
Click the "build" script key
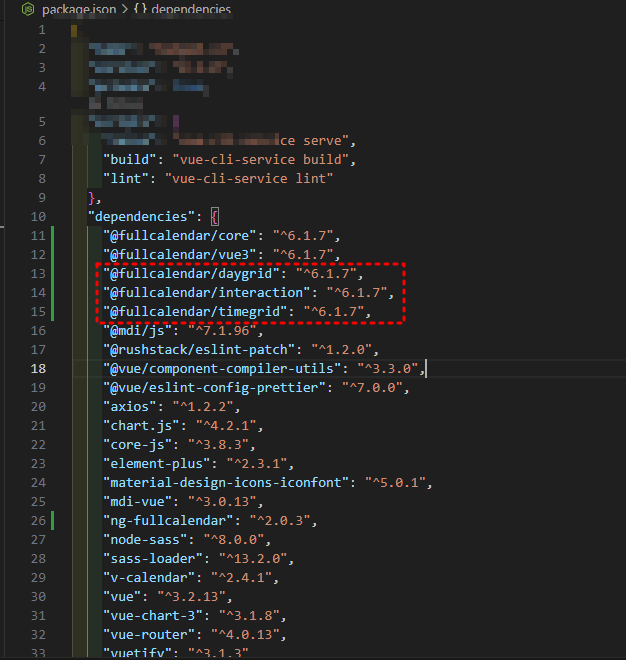pos(130,160)
